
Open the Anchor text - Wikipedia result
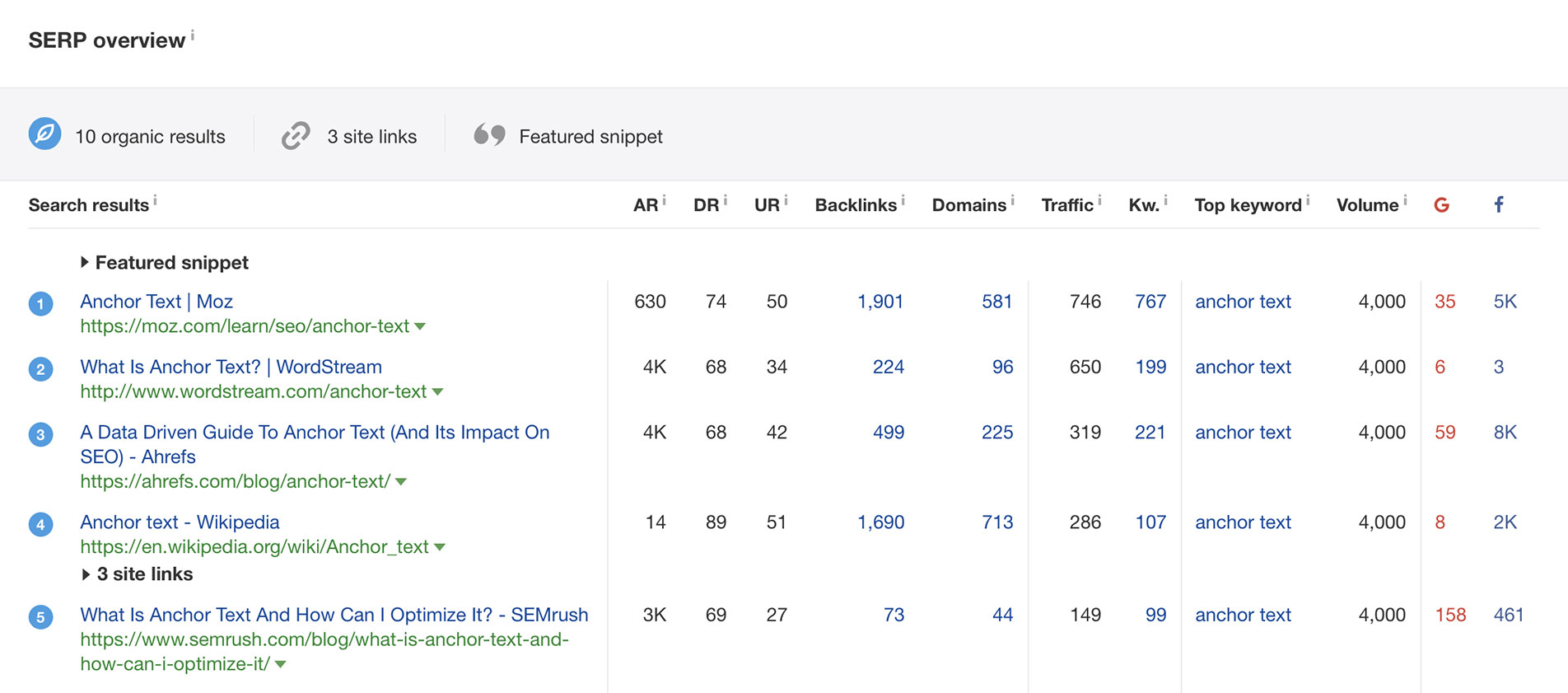[180, 522]
